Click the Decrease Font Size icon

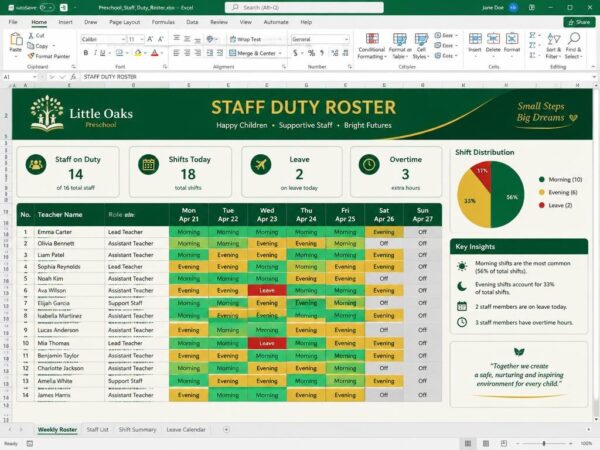(x=161, y=39)
